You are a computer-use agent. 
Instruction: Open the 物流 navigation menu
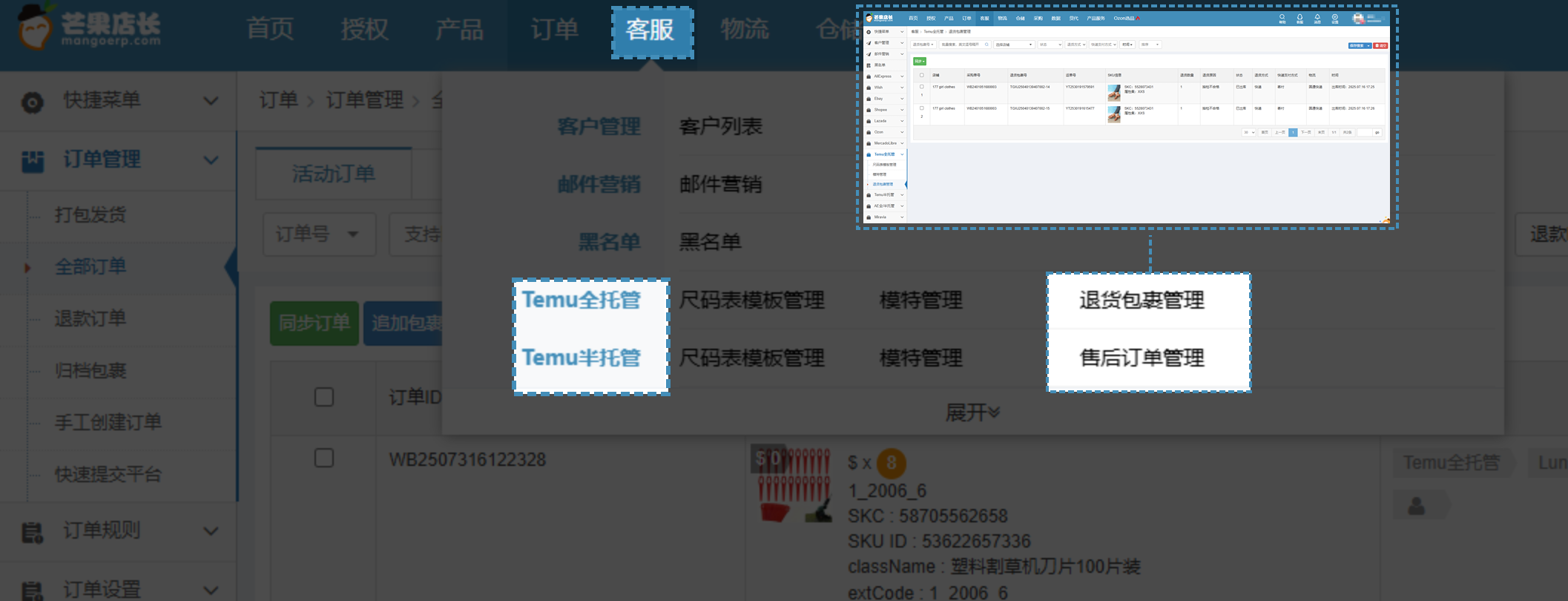[x=745, y=29]
